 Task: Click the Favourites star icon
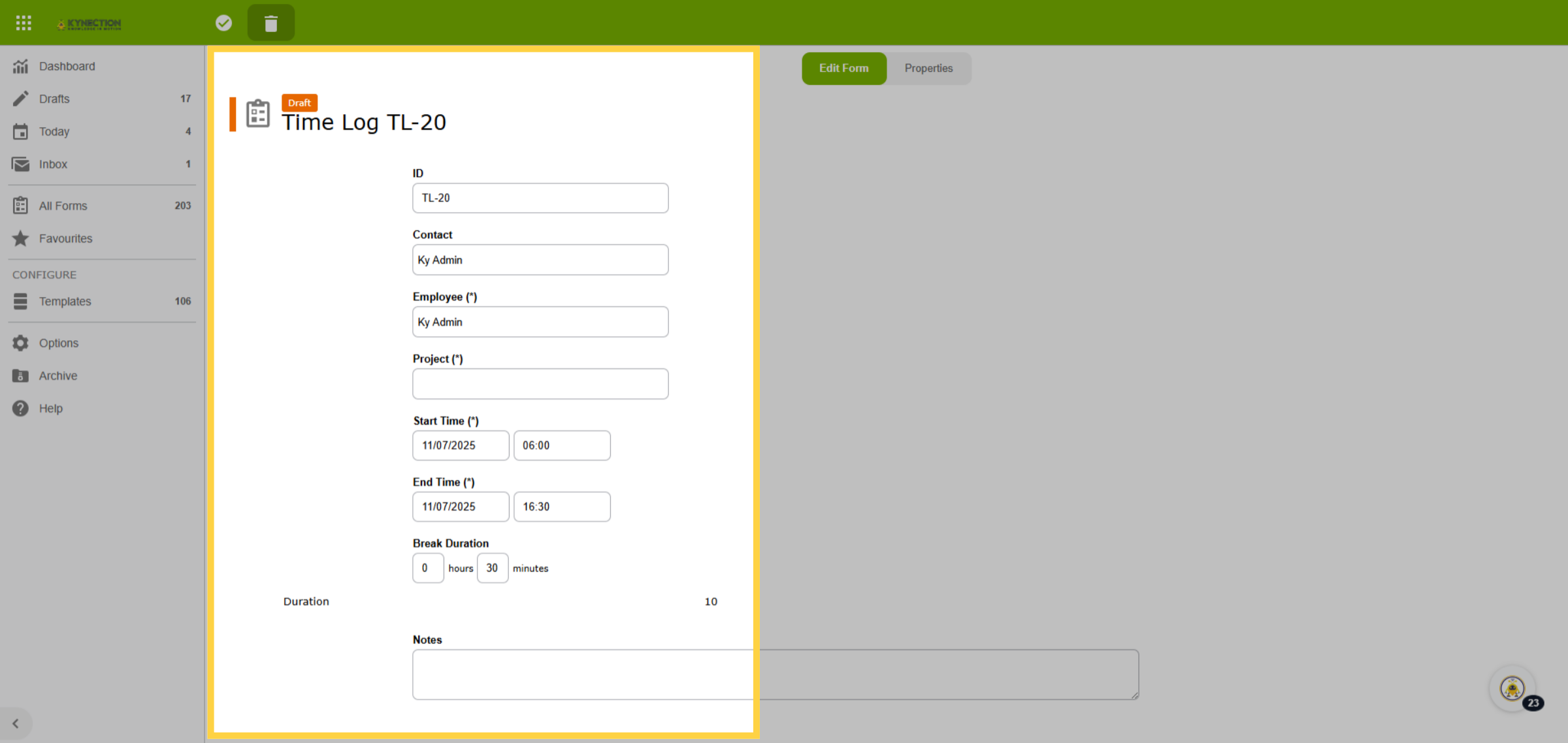[x=20, y=238]
